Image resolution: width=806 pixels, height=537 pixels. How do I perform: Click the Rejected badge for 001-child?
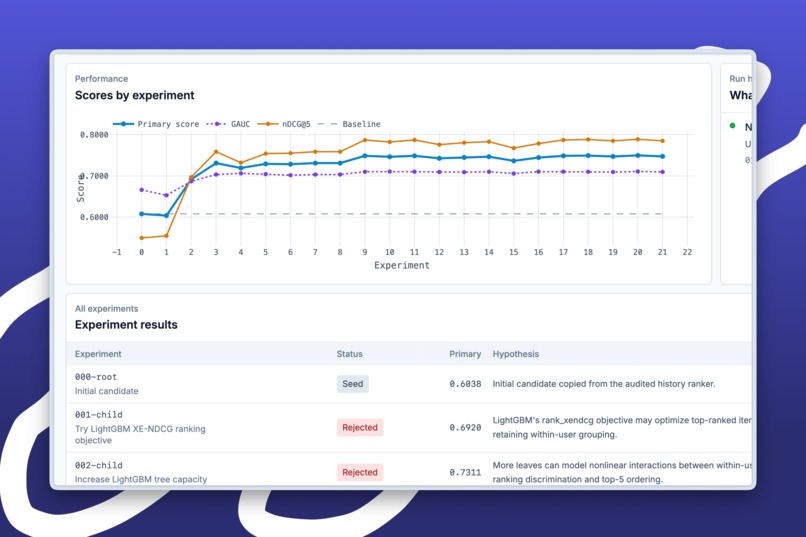[x=360, y=428]
